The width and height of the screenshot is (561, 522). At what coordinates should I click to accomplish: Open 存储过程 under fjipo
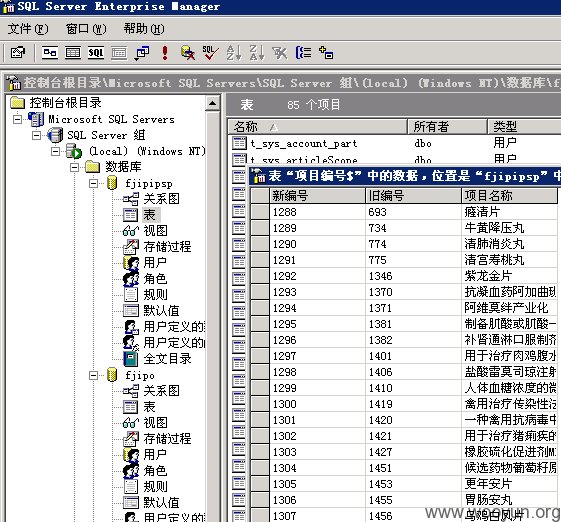tap(167, 438)
